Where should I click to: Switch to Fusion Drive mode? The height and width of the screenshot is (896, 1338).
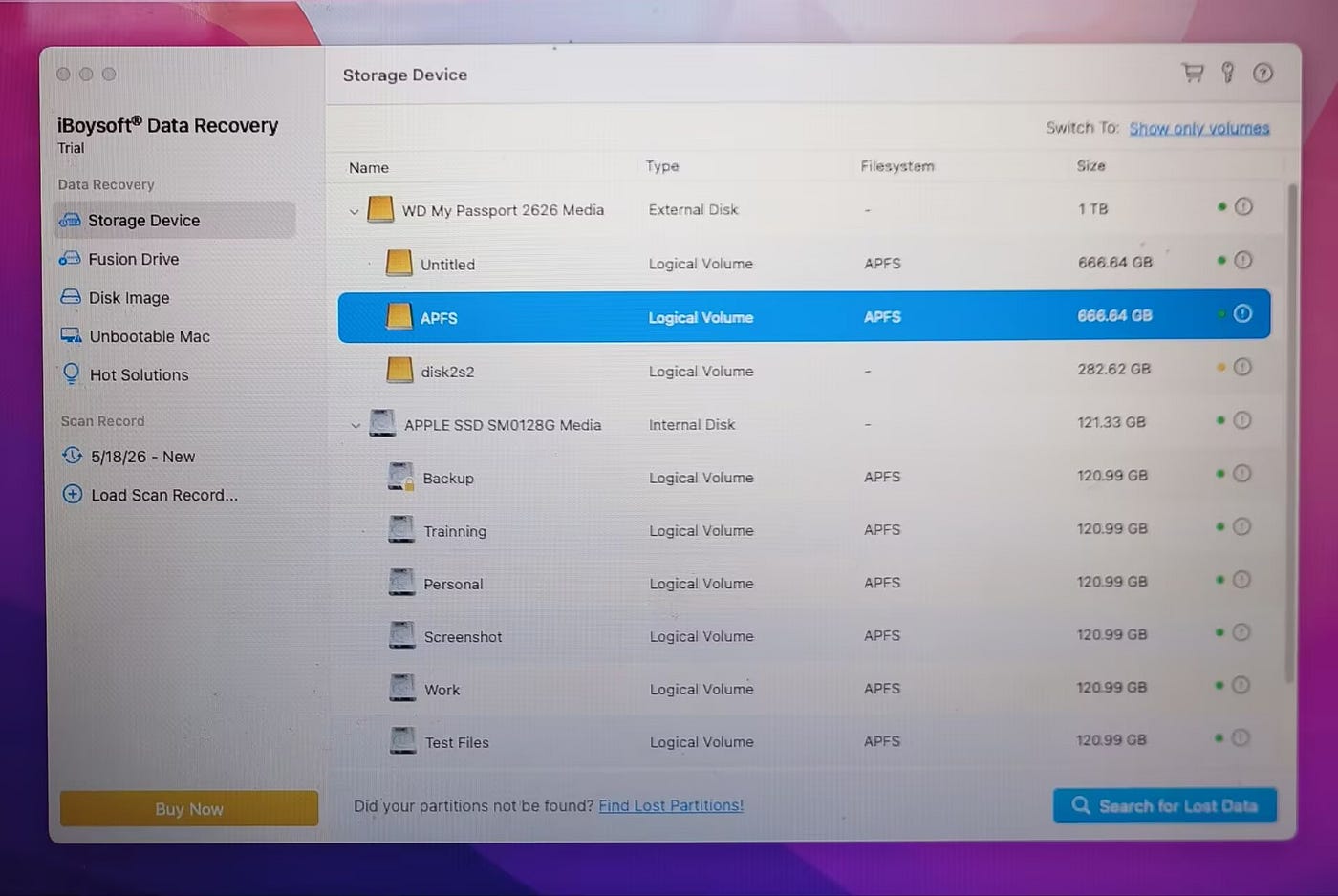(x=134, y=259)
